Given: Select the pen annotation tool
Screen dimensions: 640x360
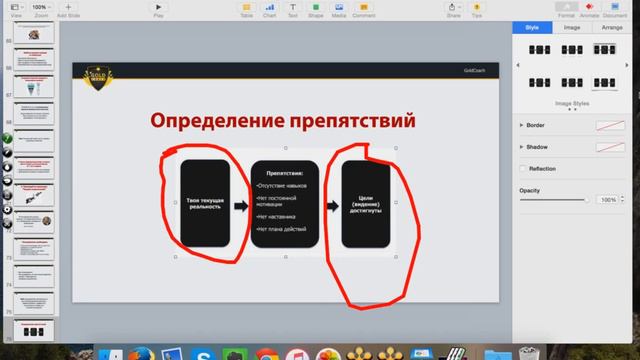Looking at the screenshot, I should [7, 153].
